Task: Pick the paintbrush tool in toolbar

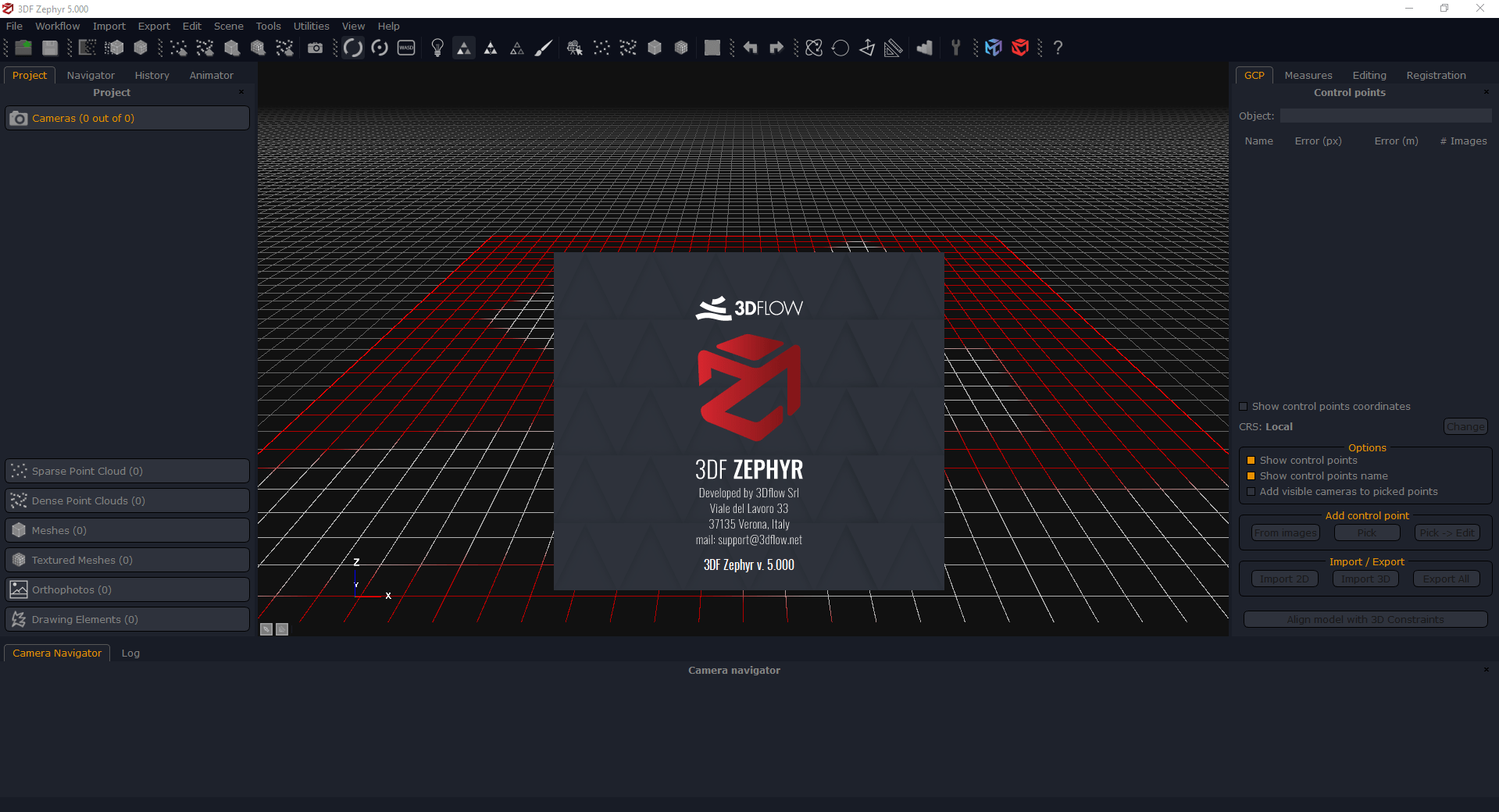Action: pyautogui.click(x=544, y=48)
